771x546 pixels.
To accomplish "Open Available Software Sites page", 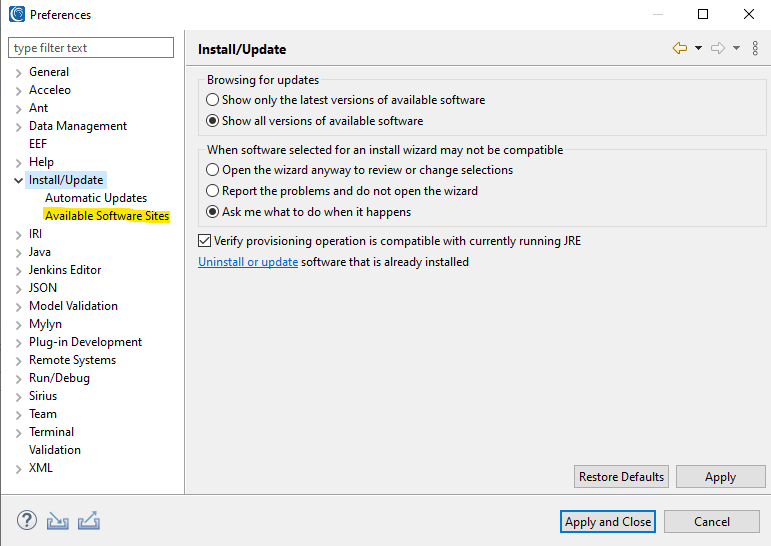I will (x=107, y=216).
